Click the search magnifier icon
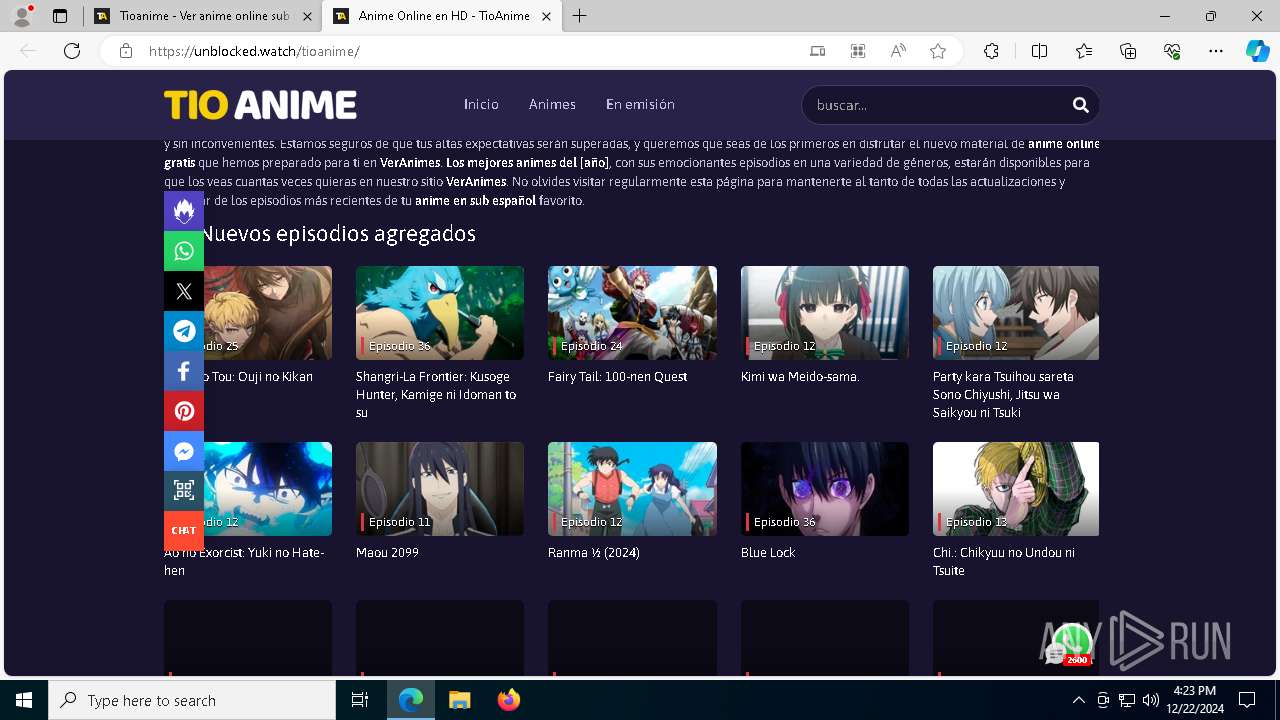Screen dimensions: 1280x720 click(1080, 105)
